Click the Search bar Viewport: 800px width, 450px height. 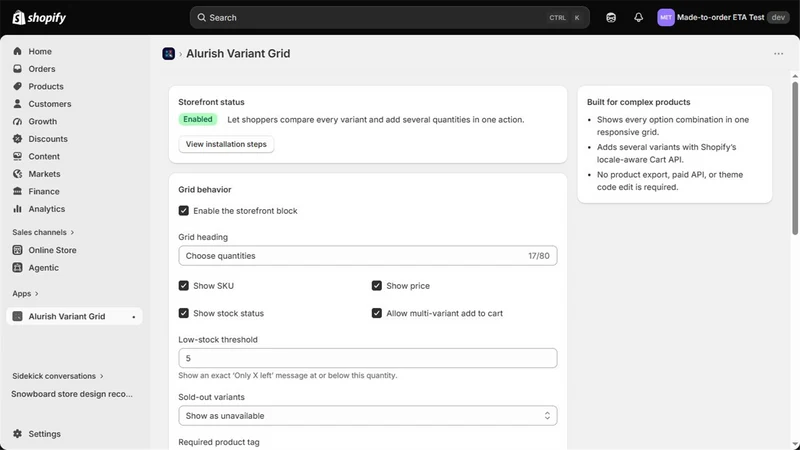click(x=390, y=17)
